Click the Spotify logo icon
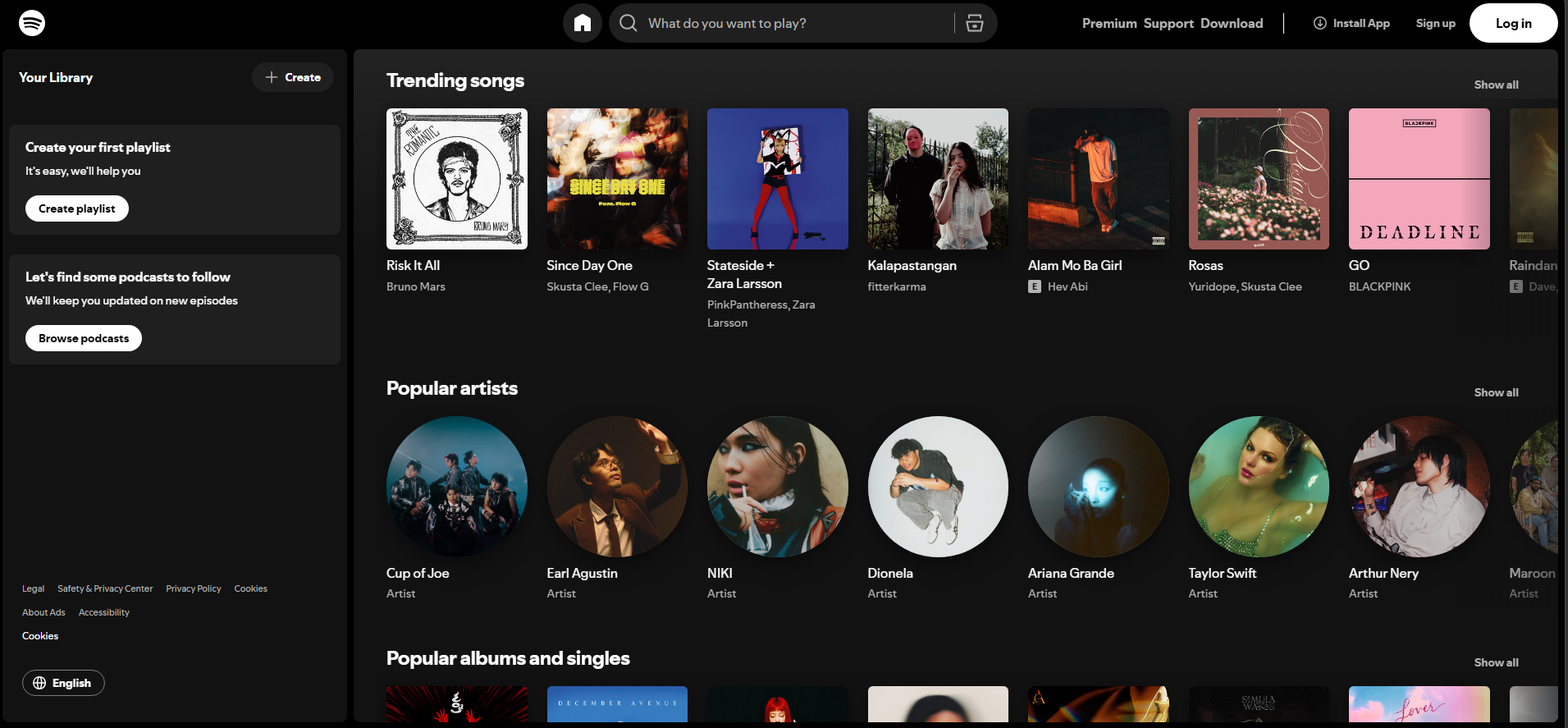 point(32,23)
